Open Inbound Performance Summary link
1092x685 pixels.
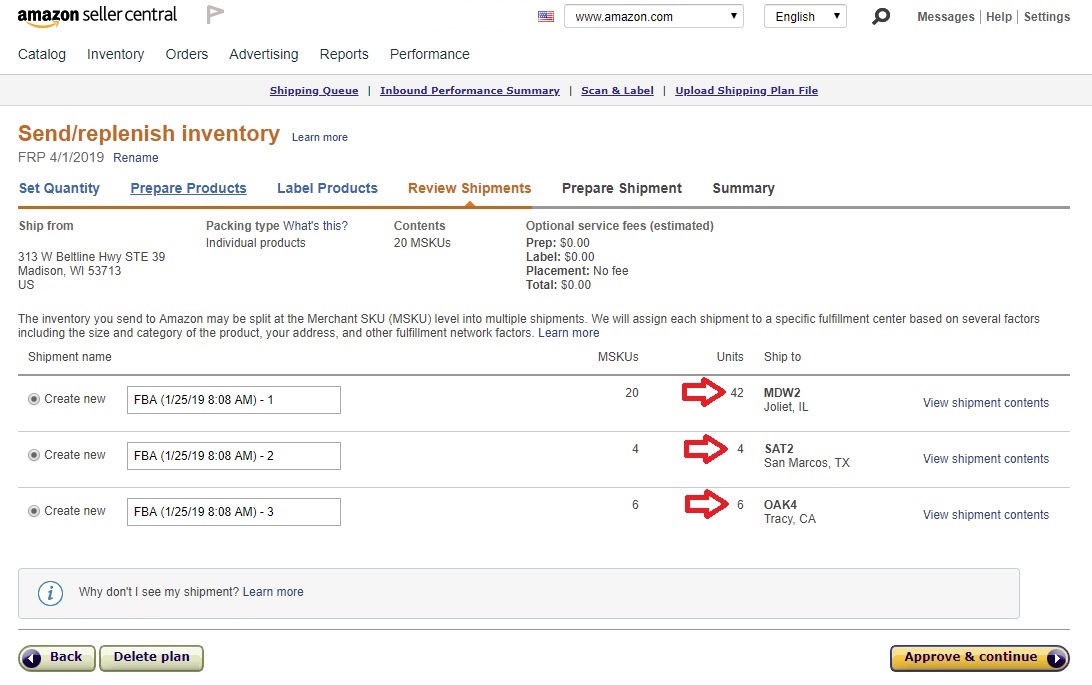(470, 90)
